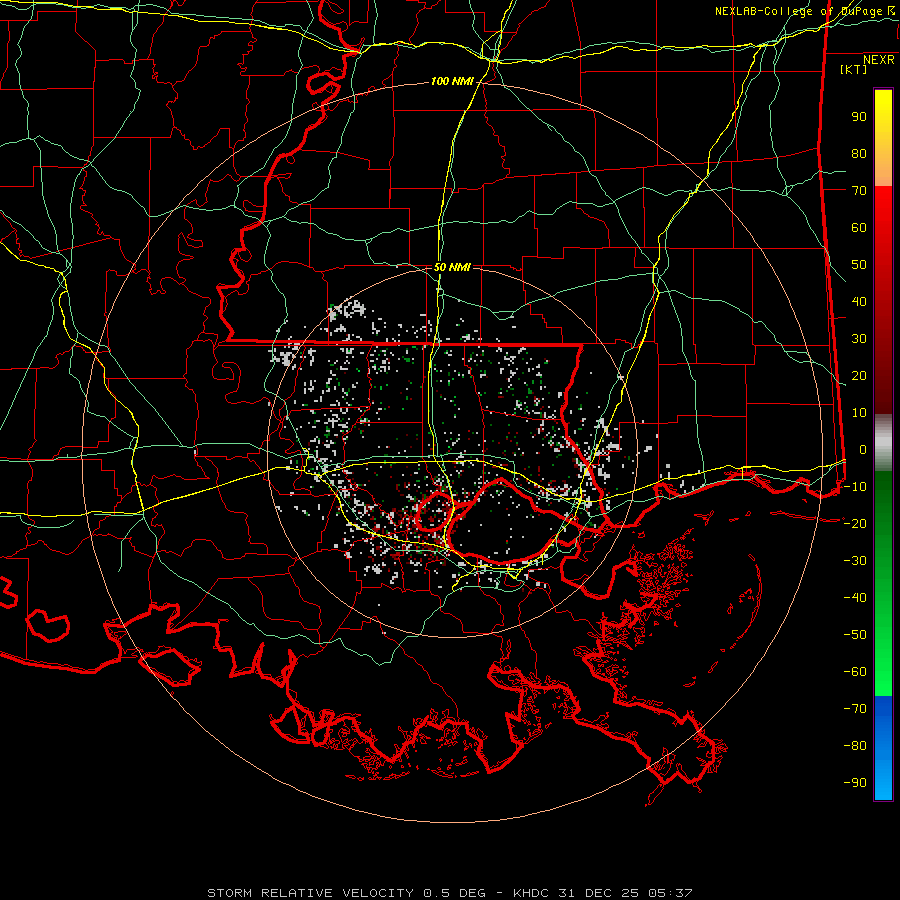Click the 60 value on the velocity scale

coord(859,227)
